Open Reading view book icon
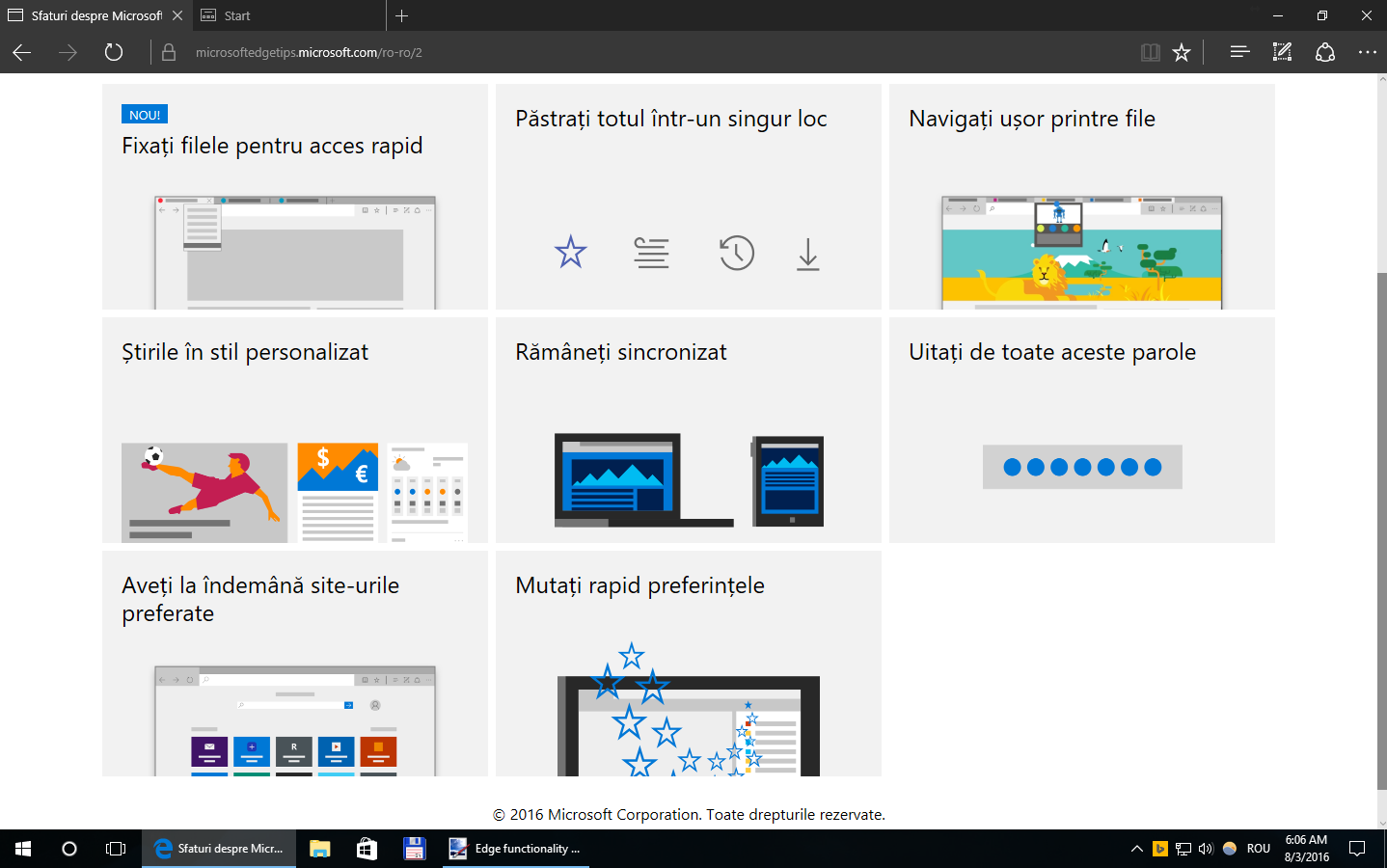The height and width of the screenshot is (868, 1387). click(1150, 52)
